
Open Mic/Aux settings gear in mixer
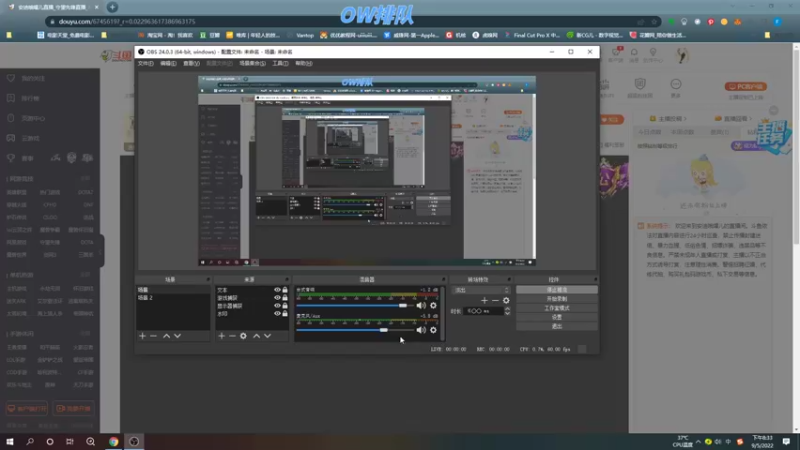point(433,330)
